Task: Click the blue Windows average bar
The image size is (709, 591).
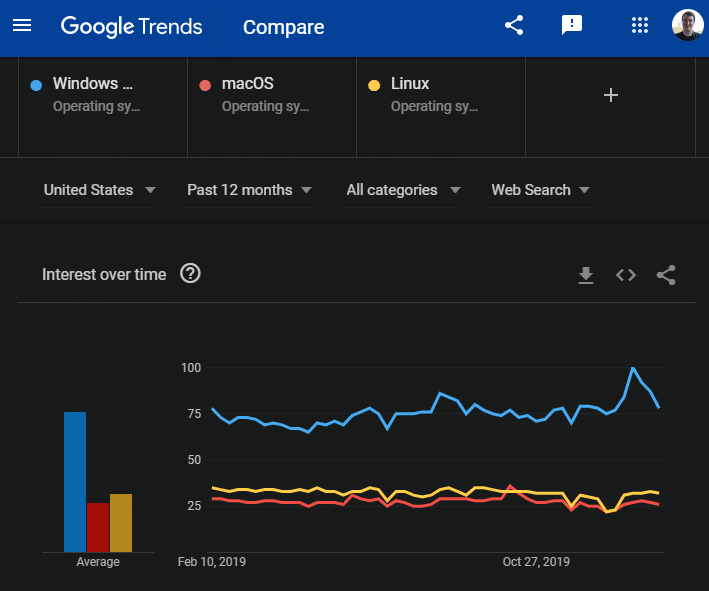Action: [75, 482]
